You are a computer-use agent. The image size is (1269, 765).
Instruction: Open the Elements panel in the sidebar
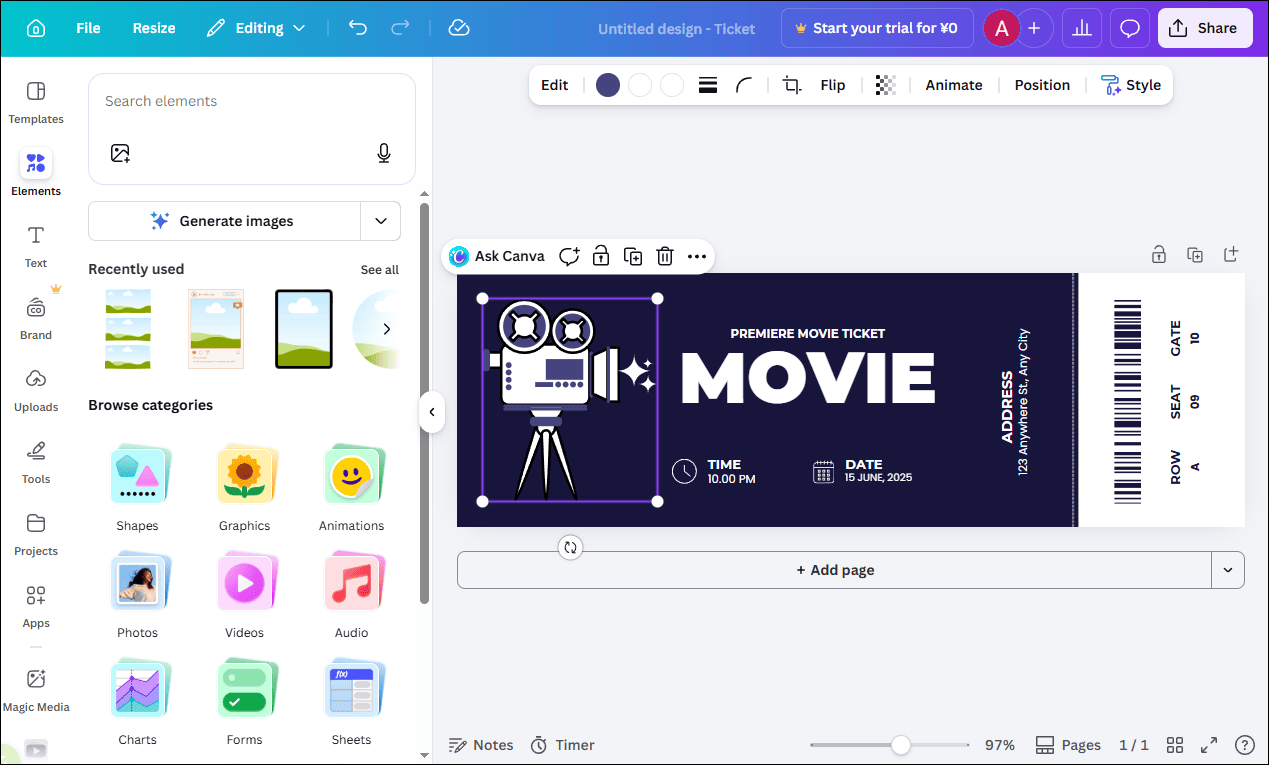point(35,170)
